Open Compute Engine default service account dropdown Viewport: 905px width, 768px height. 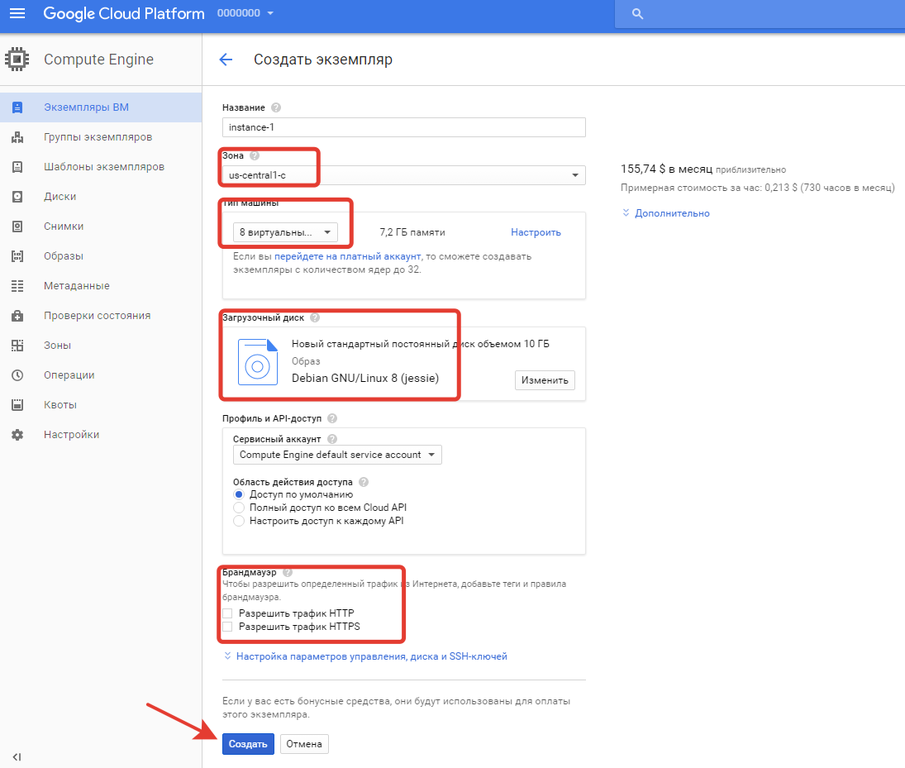coord(337,455)
